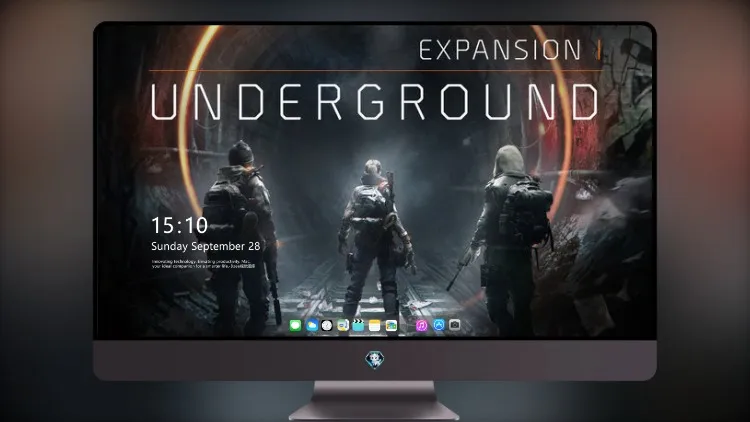750x422 pixels.
Task: Open the green Messages dock icon
Action: click(295, 326)
